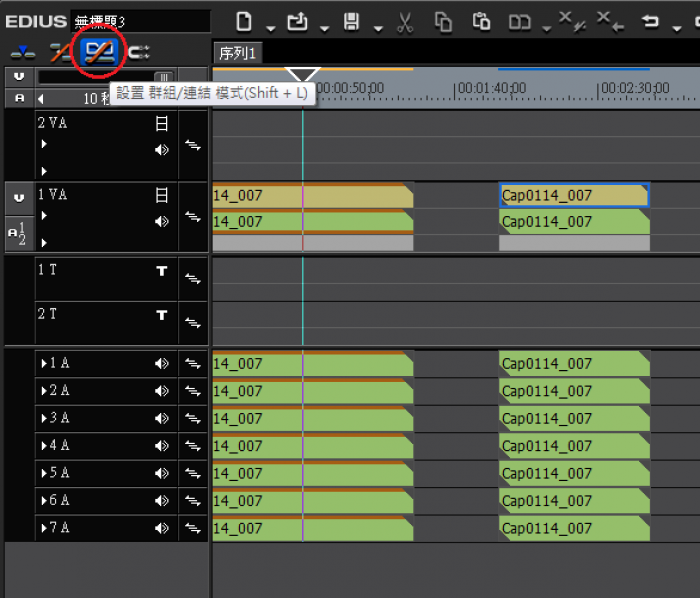
Task: Toggle the Group/Link mode button circled in red
Action: click(99, 50)
